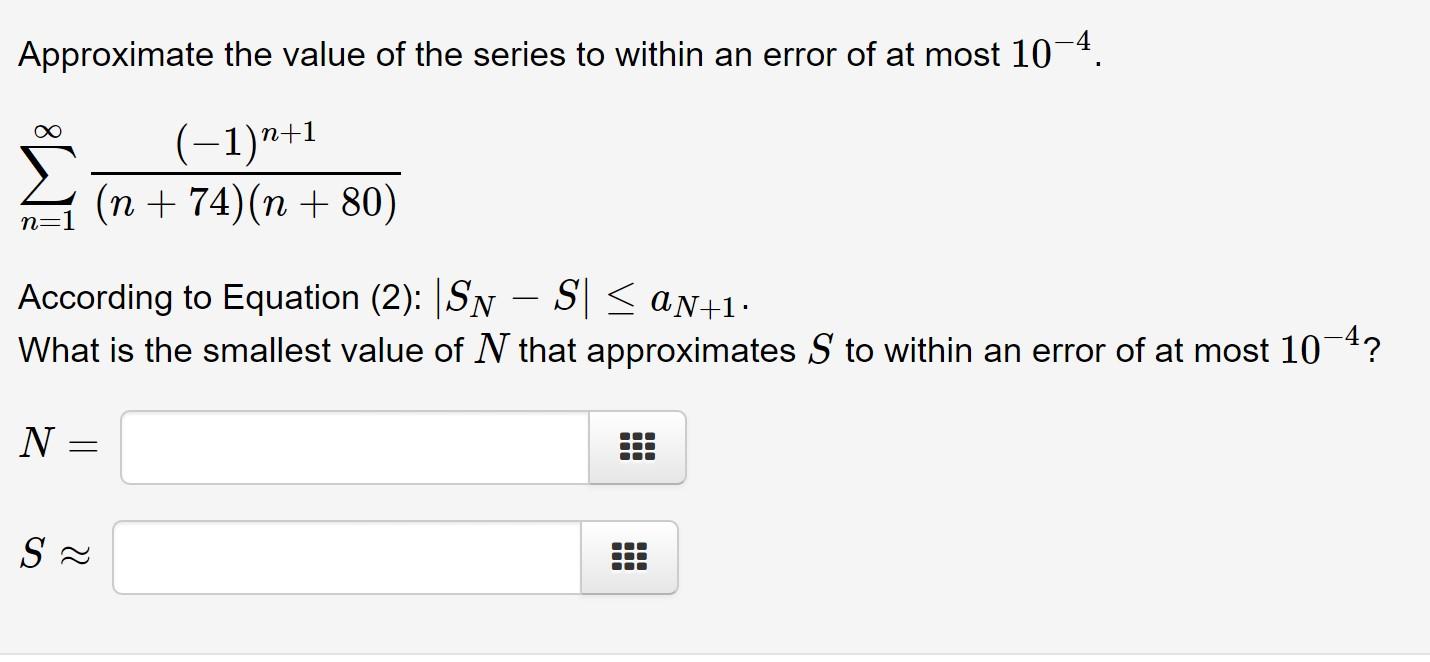
Task: Click inside the N answer input field
Action: coord(350,447)
